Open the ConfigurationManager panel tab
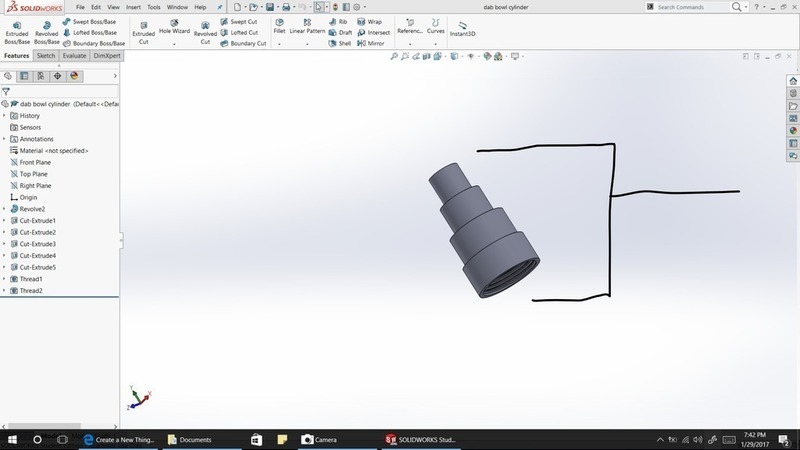Viewport: 800px width, 450px height. (40, 76)
